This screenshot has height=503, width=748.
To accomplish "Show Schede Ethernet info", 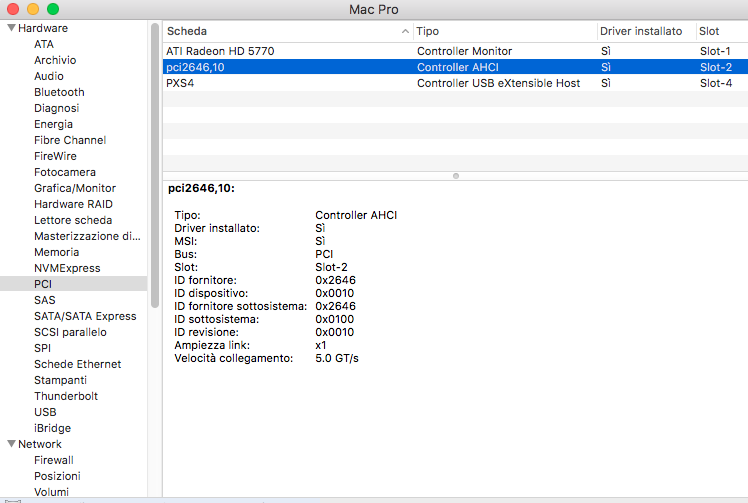I will click(77, 364).
